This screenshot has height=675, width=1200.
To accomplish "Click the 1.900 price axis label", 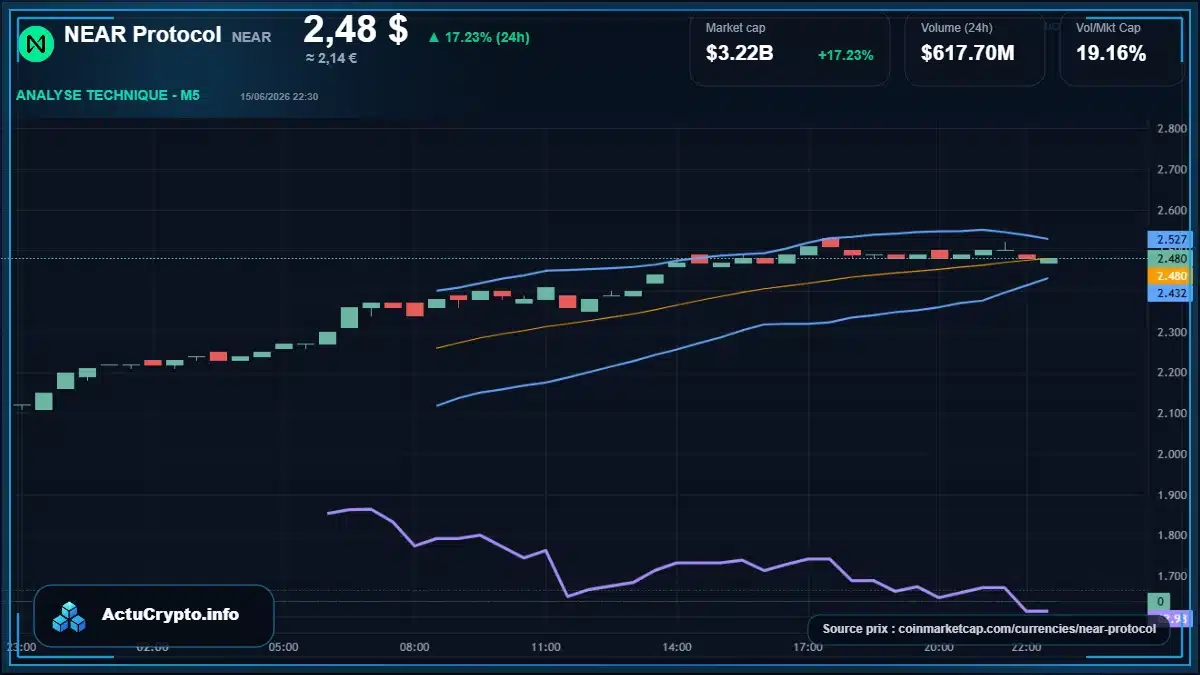I will (x=1170, y=495).
